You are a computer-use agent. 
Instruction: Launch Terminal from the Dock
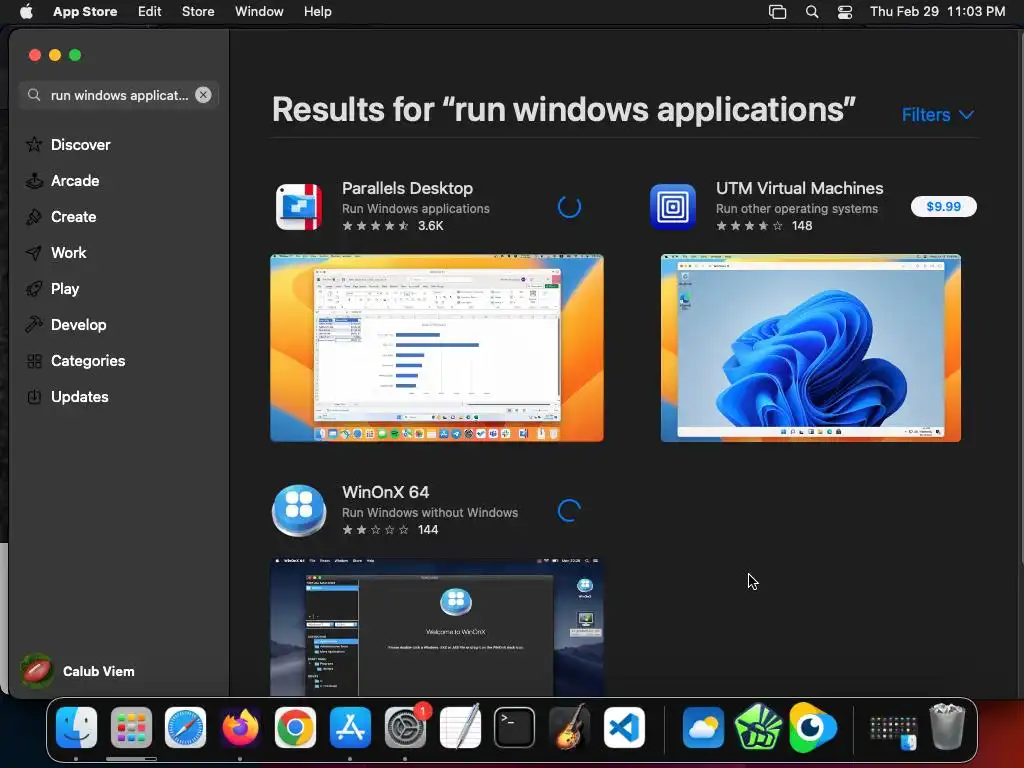(515, 728)
